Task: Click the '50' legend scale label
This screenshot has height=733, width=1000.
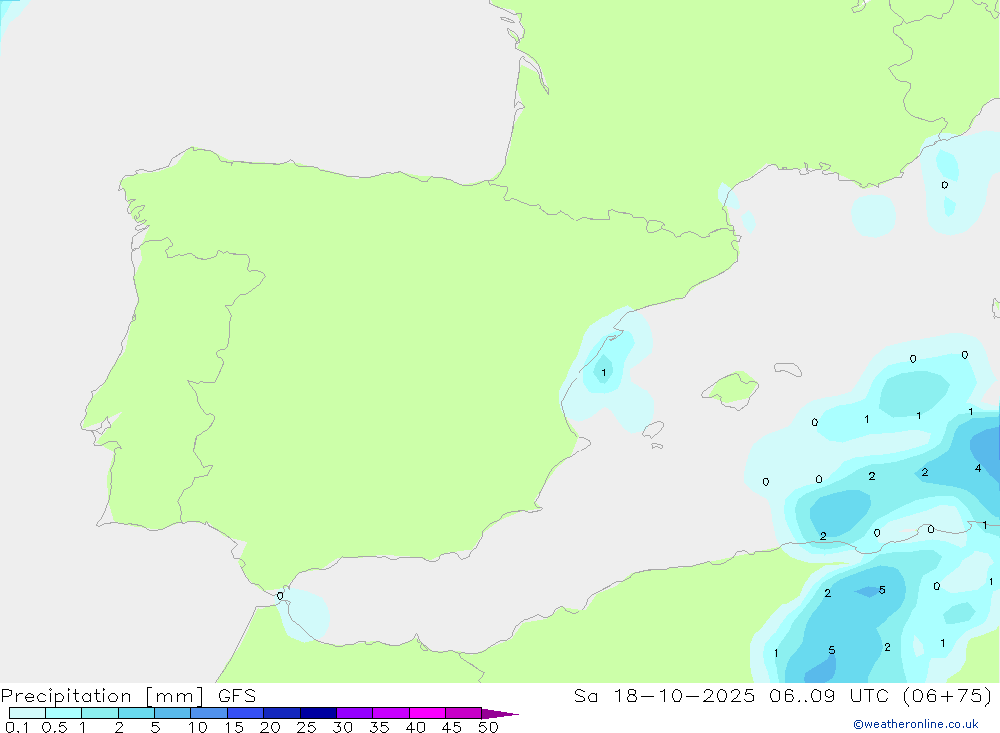Action: [x=488, y=727]
